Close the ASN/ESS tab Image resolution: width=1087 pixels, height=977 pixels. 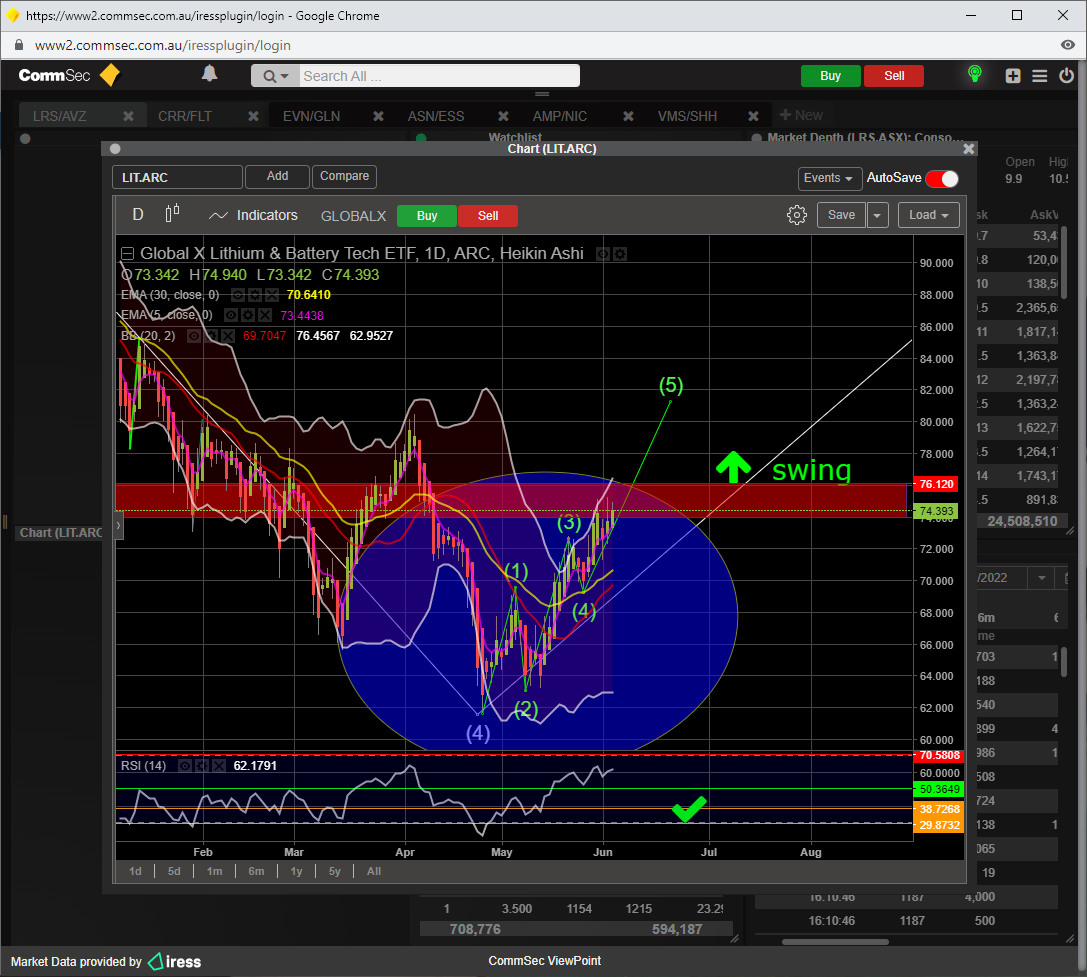coord(503,116)
